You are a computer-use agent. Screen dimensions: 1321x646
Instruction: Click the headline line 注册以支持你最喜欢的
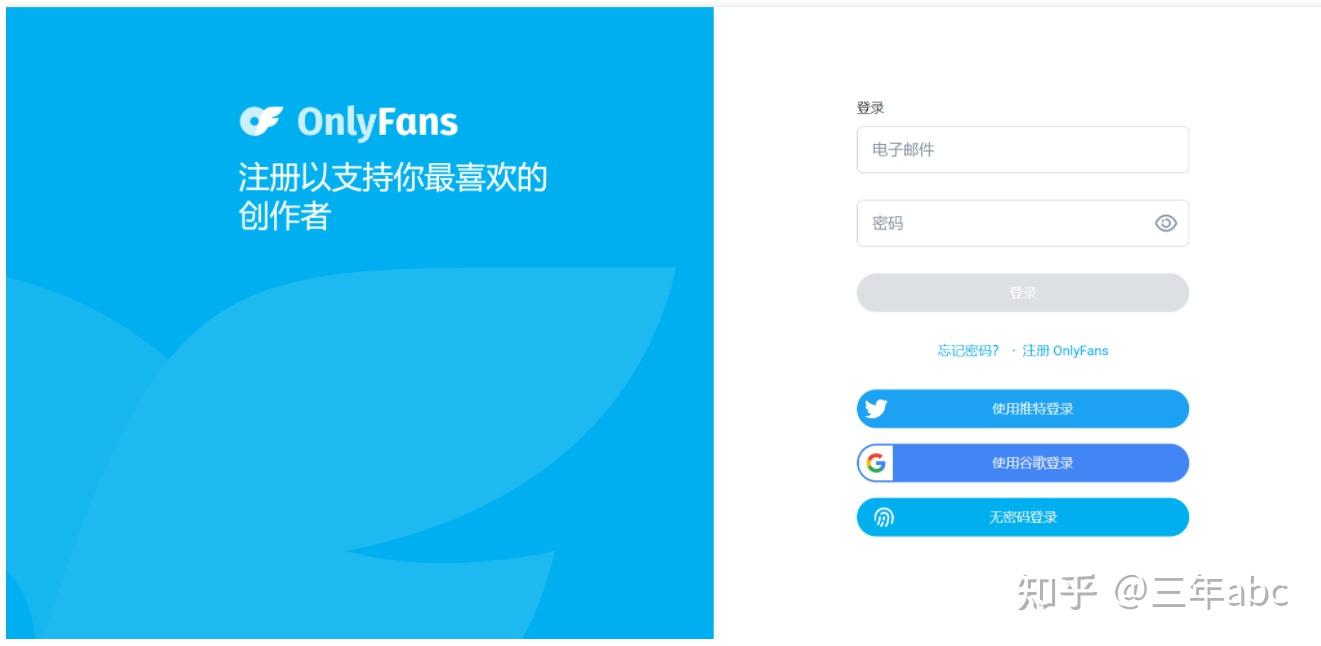[x=393, y=178]
